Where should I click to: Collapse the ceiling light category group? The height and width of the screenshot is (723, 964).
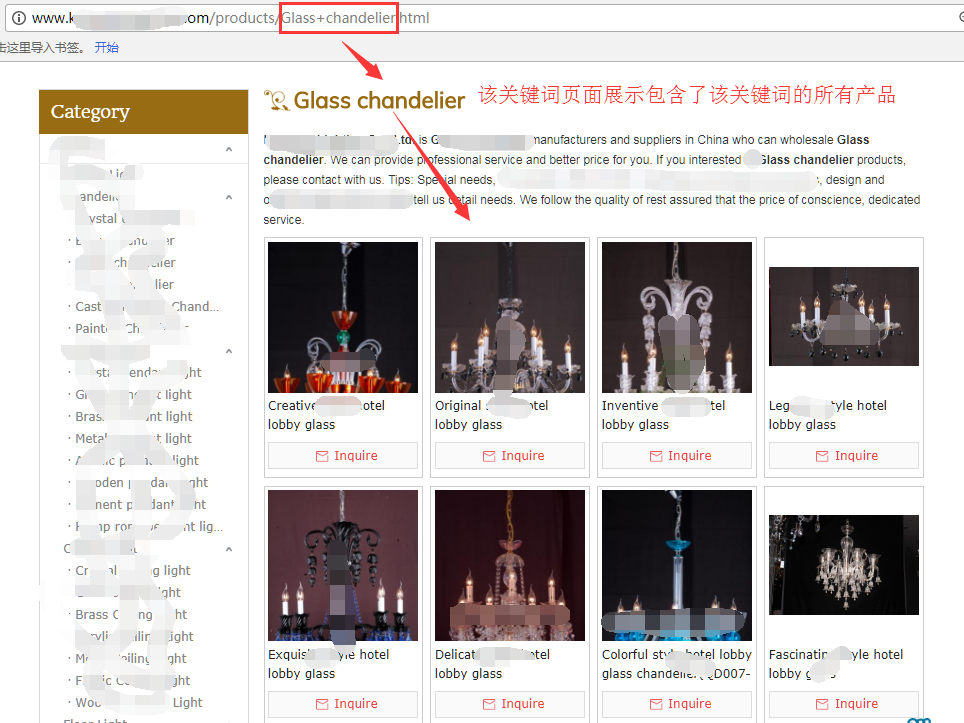[x=228, y=547]
